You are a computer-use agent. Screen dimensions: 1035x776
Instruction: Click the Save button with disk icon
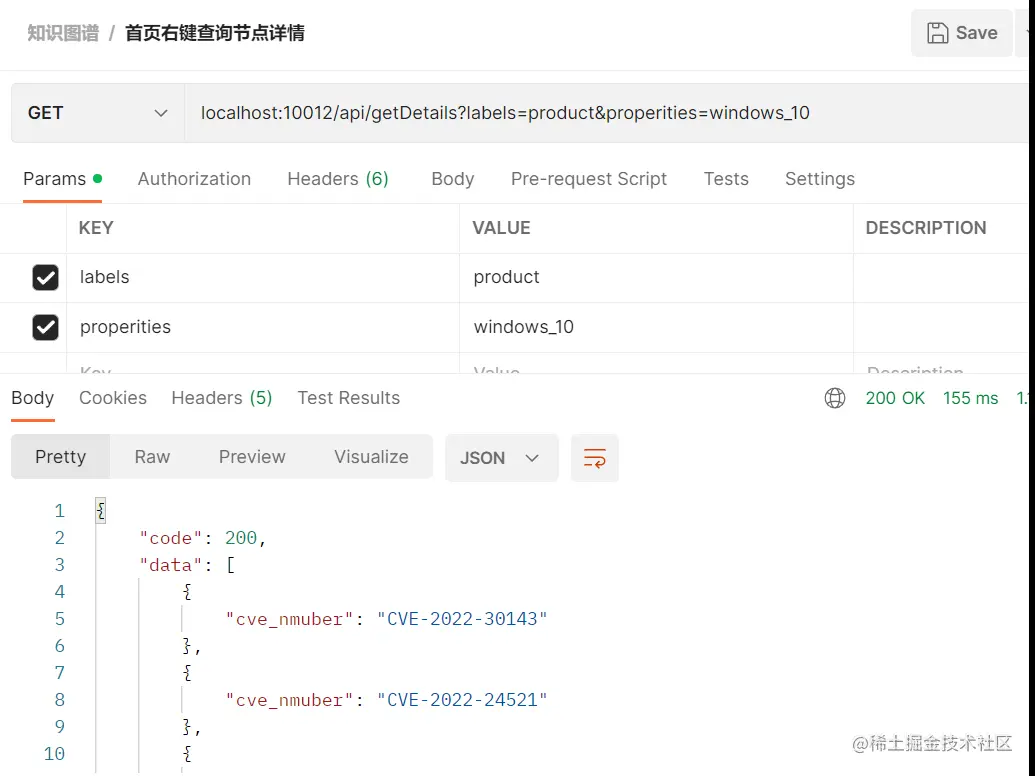pyautogui.click(x=962, y=33)
